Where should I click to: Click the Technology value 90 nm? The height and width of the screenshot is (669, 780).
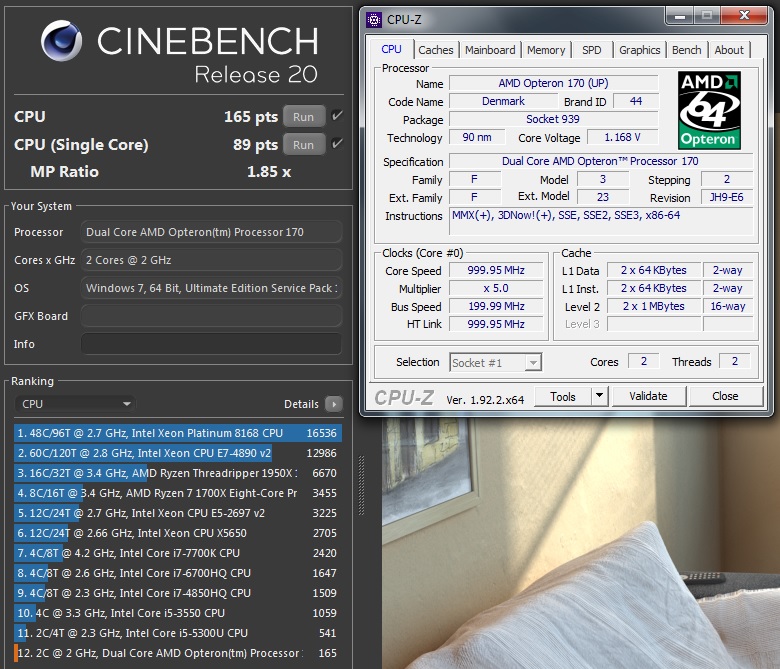477,137
